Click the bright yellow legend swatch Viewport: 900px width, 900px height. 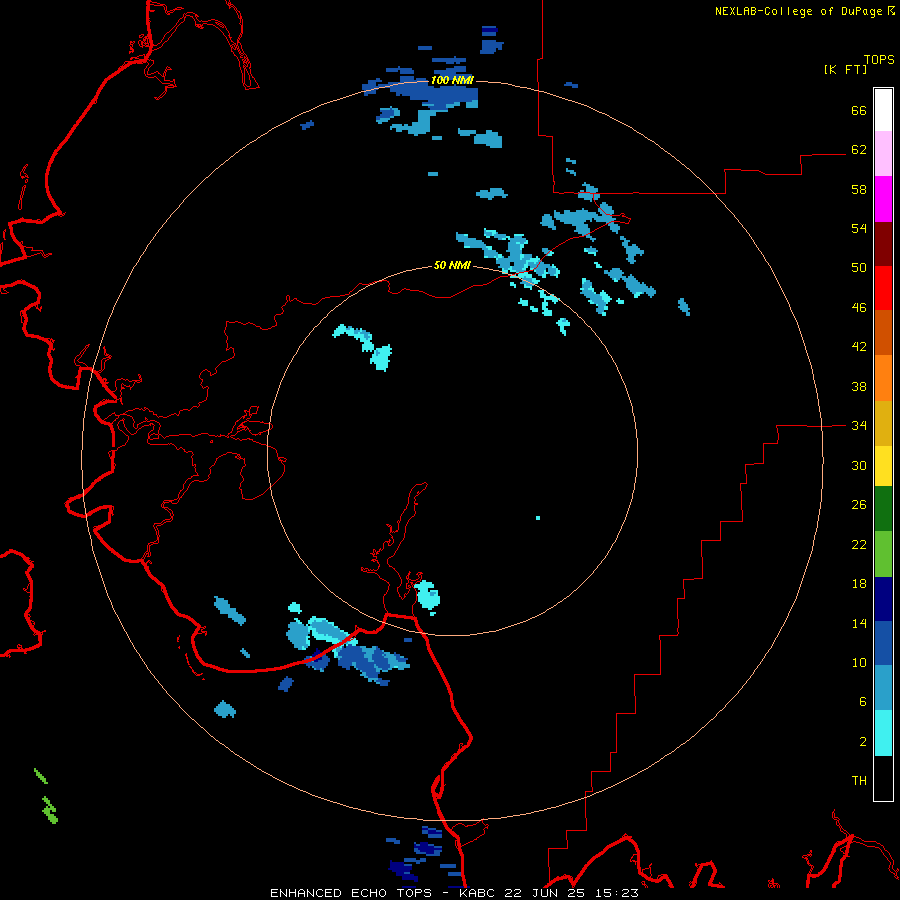tap(883, 466)
